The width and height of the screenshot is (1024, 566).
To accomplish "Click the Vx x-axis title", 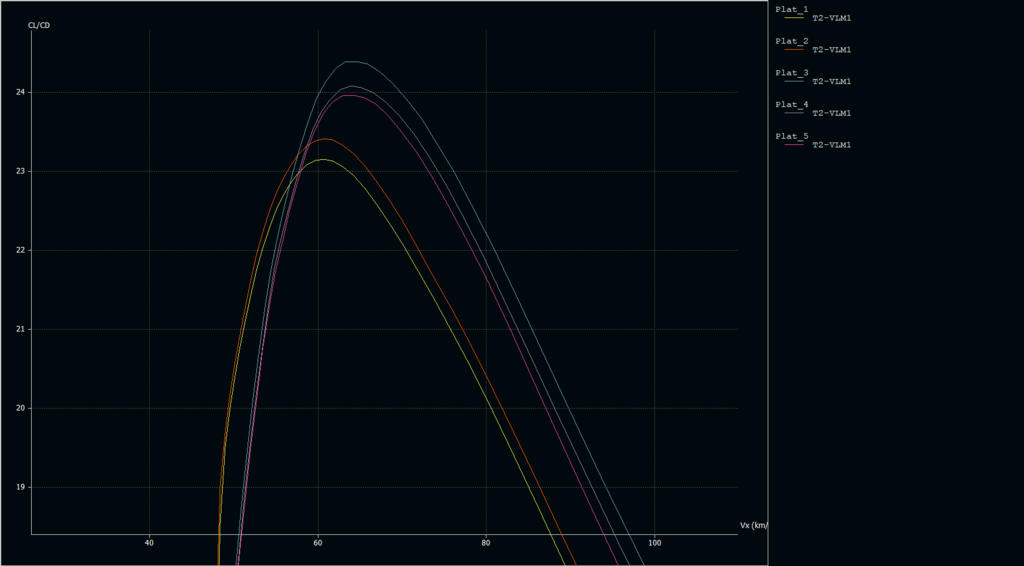I will [x=753, y=525].
